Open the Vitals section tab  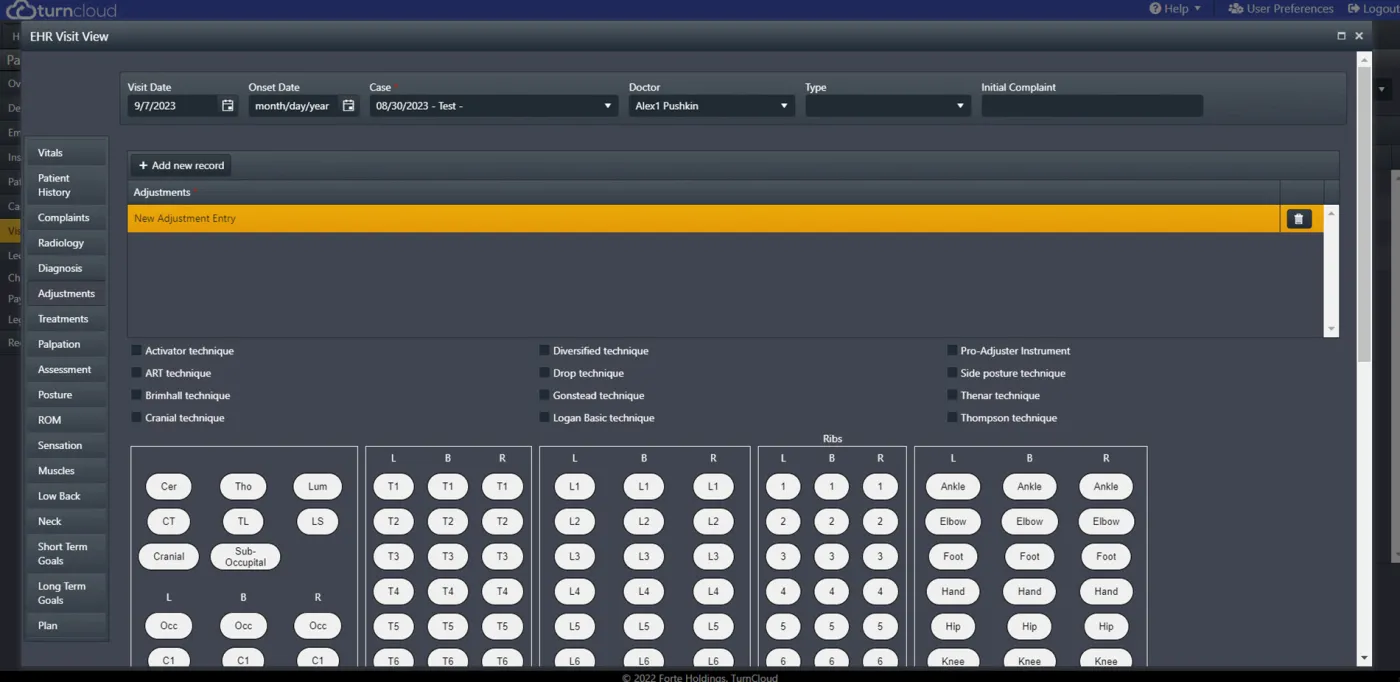click(x=66, y=153)
